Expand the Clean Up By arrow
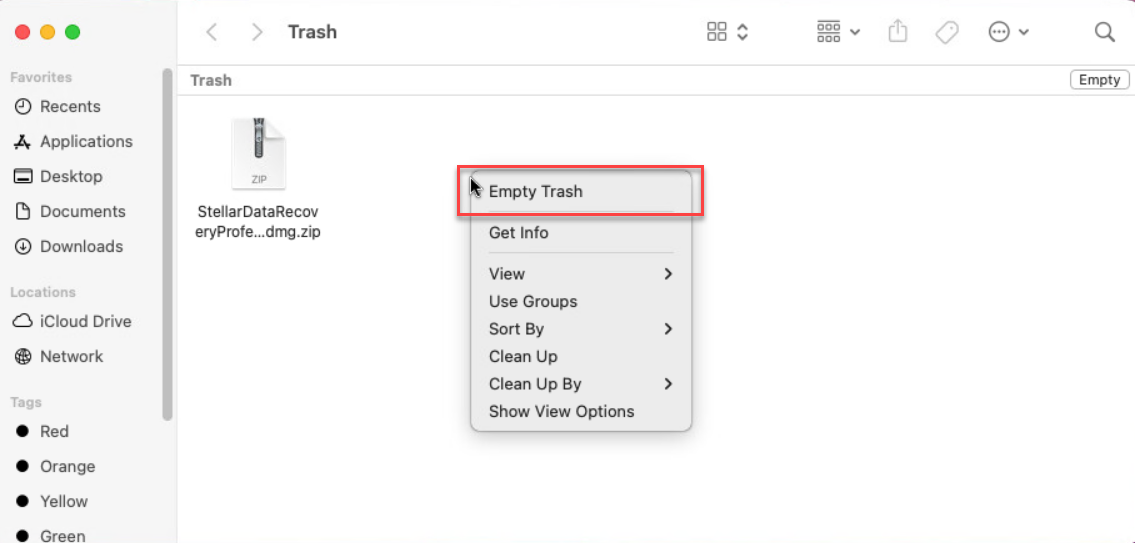Screen dimensions: 1135x543 (x=668, y=384)
